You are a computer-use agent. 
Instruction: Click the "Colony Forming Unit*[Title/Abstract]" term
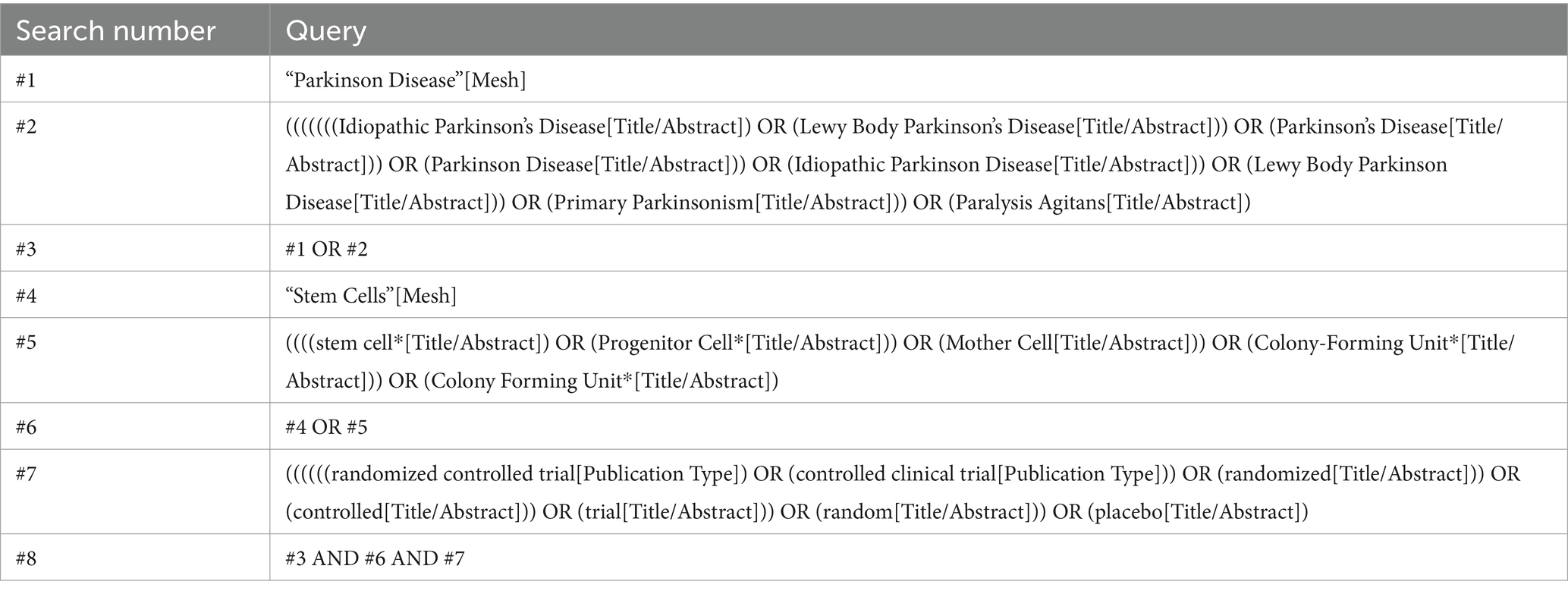601,381
